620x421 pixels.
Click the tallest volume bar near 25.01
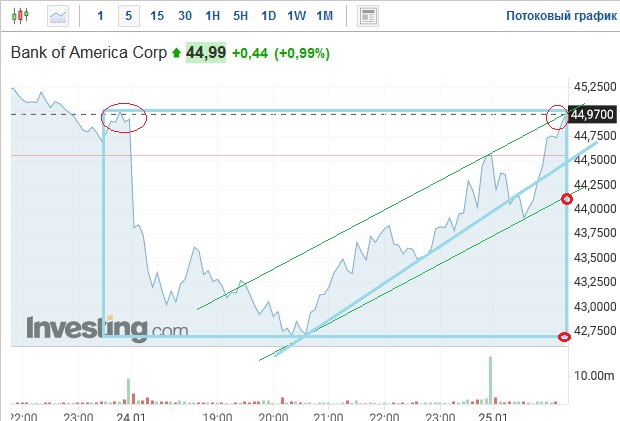pyautogui.click(x=491, y=380)
